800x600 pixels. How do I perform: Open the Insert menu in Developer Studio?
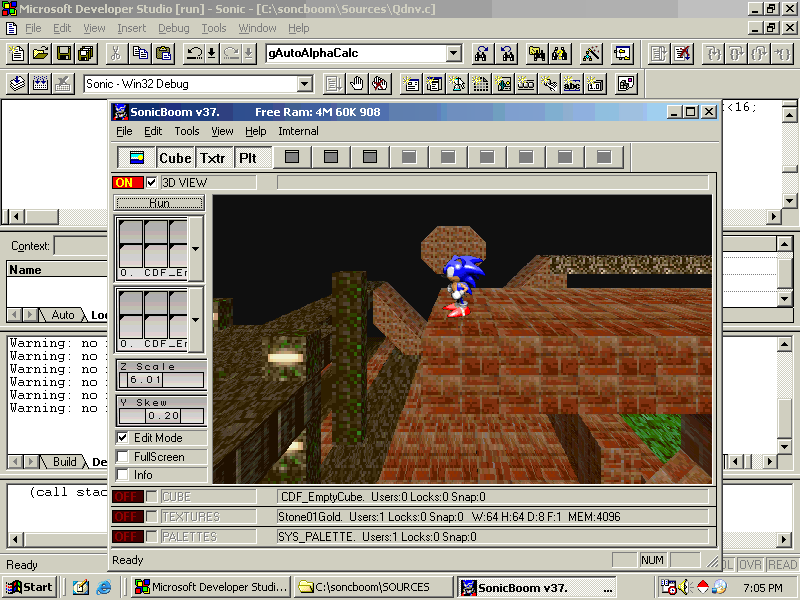pyautogui.click(x=132, y=28)
